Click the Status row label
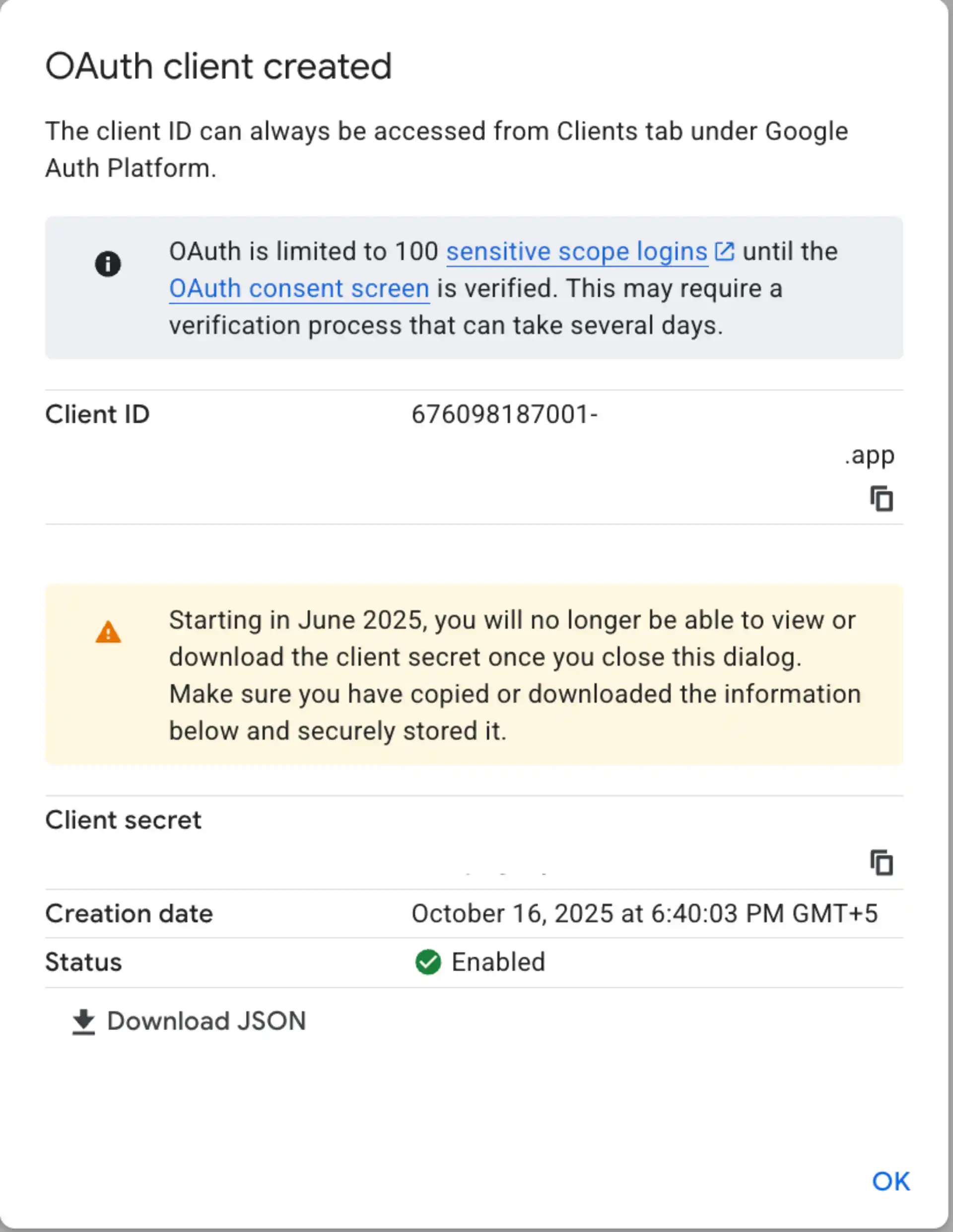953x1232 pixels. coord(83,961)
